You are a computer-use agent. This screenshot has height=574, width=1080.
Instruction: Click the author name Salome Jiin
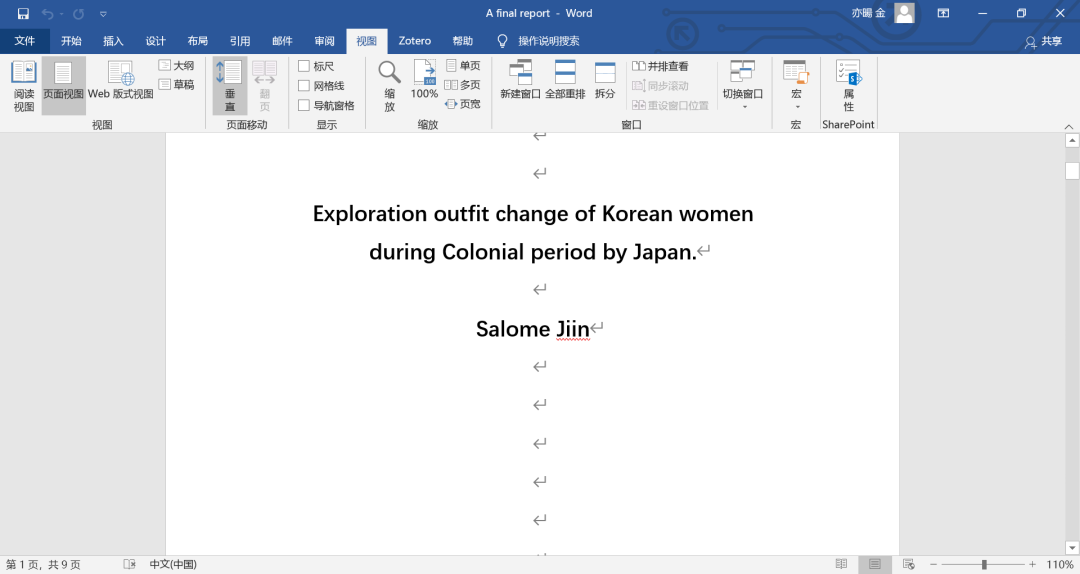tap(532, 329)
